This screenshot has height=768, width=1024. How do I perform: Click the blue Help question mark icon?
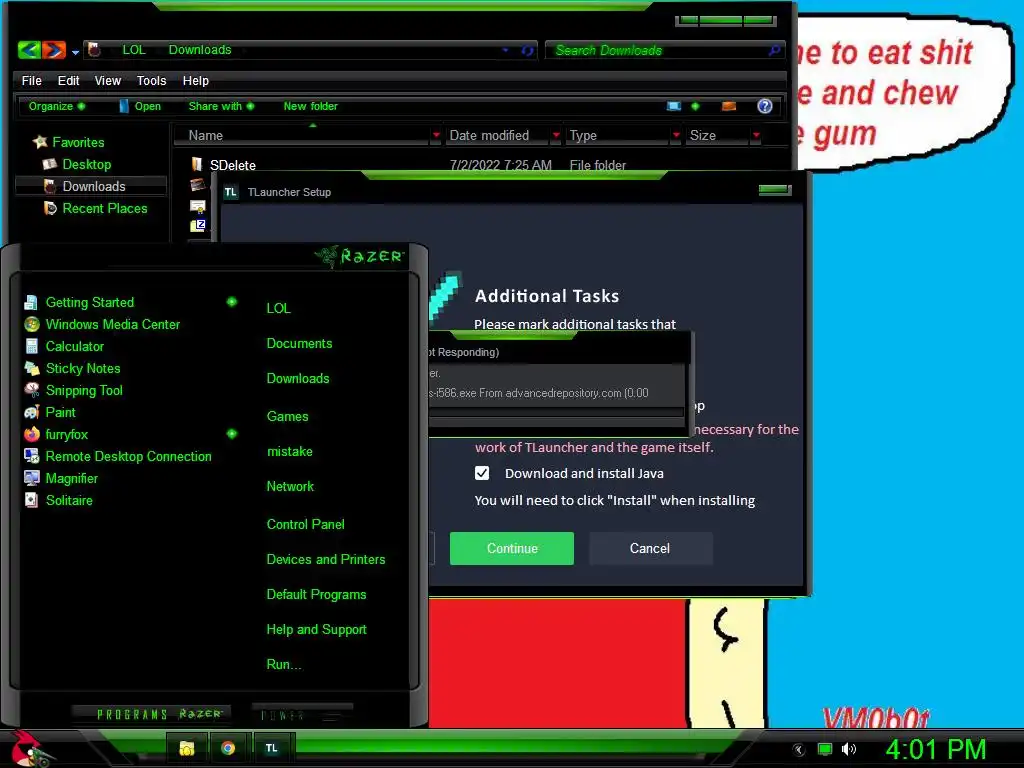pyautogui.click(x=765, y=106)
